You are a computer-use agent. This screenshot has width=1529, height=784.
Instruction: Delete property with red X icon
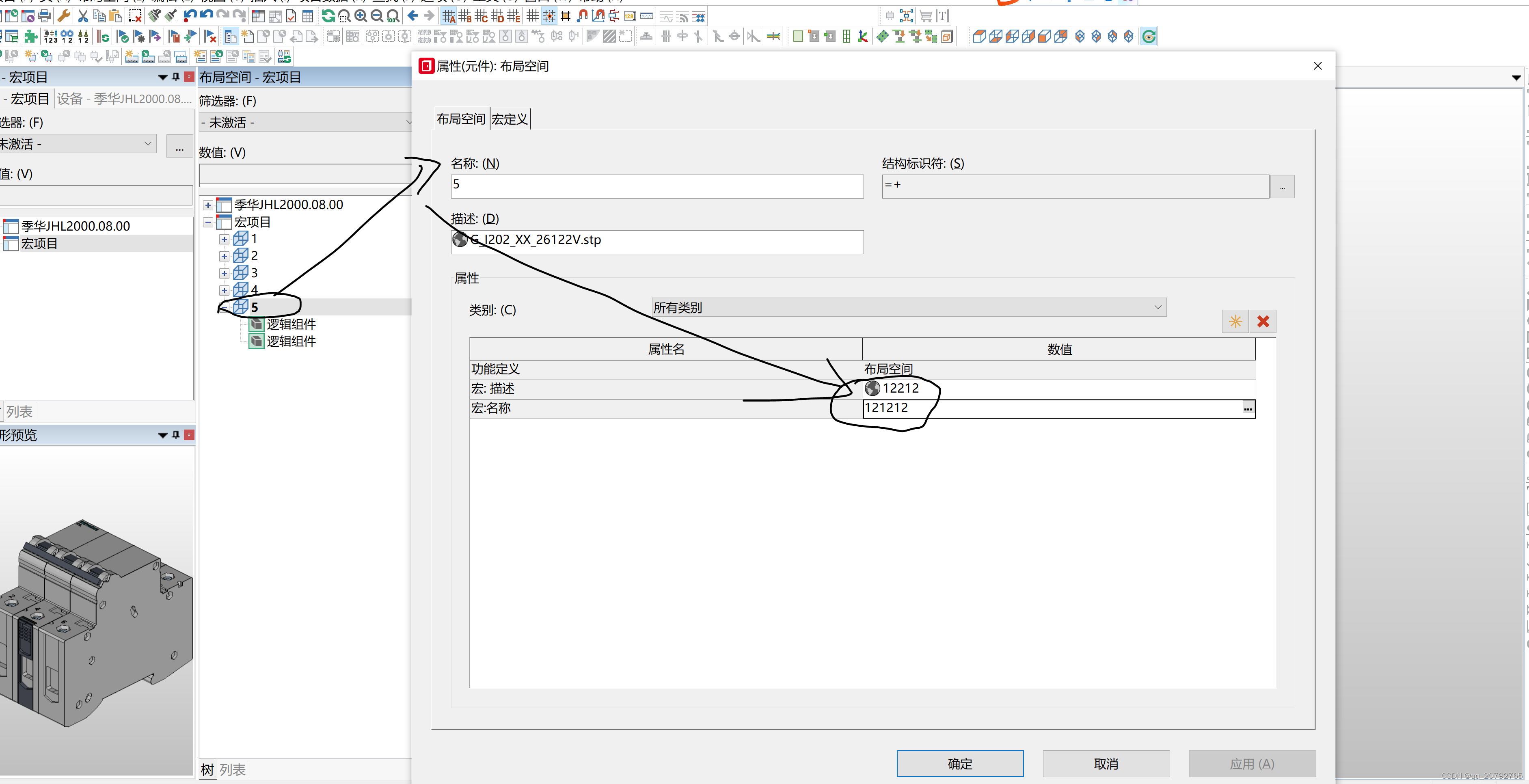[x=1263, y=321]
